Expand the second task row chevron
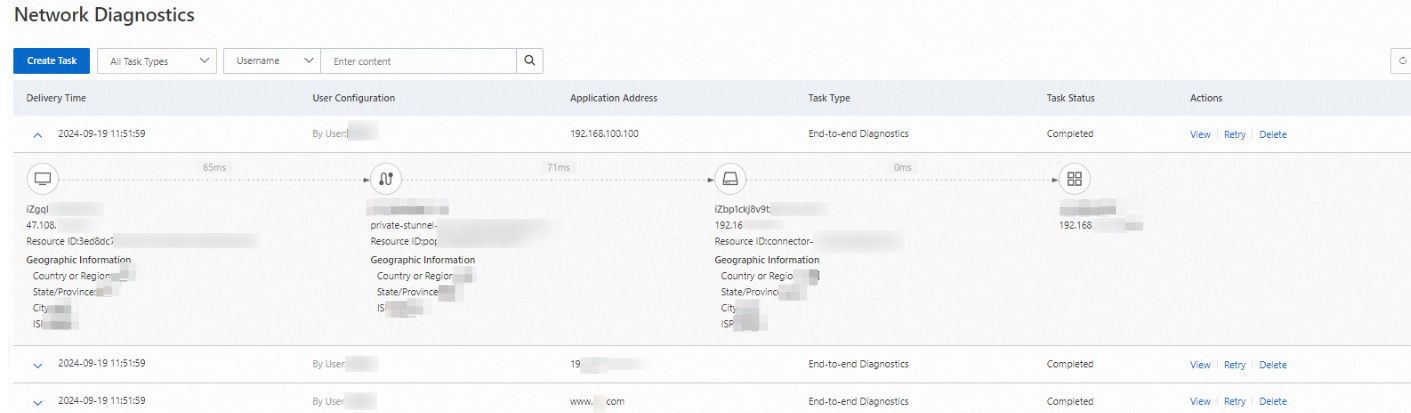Image resolution: width=1411 pixels, height=413 pixels. (38, 365)
